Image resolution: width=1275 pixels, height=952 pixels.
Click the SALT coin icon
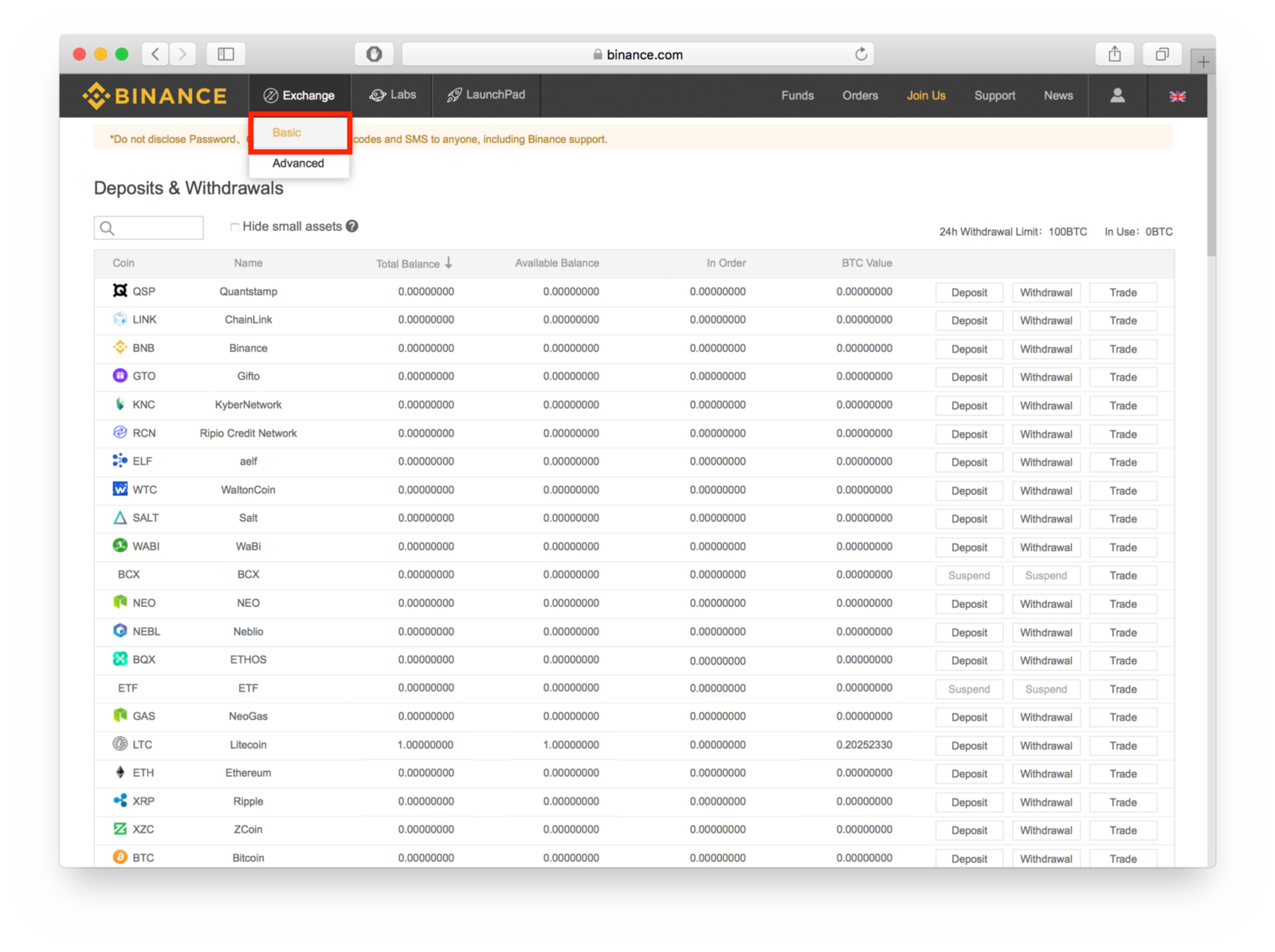[120, 518]
